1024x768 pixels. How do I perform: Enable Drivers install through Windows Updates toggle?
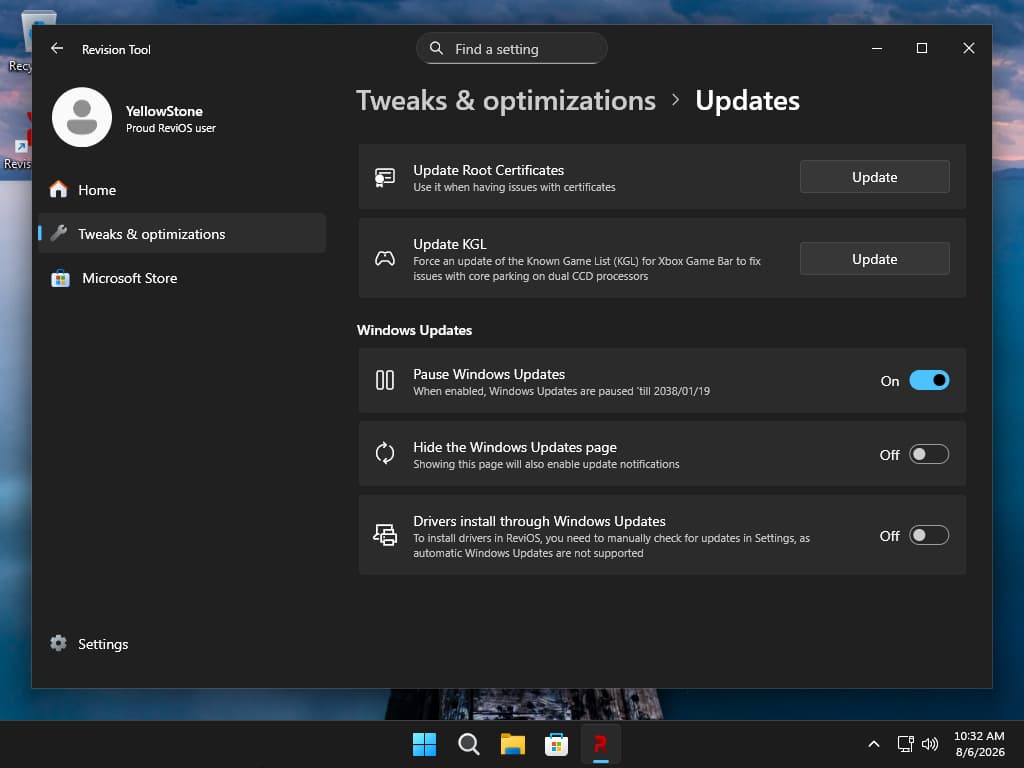tap(929, 535)
